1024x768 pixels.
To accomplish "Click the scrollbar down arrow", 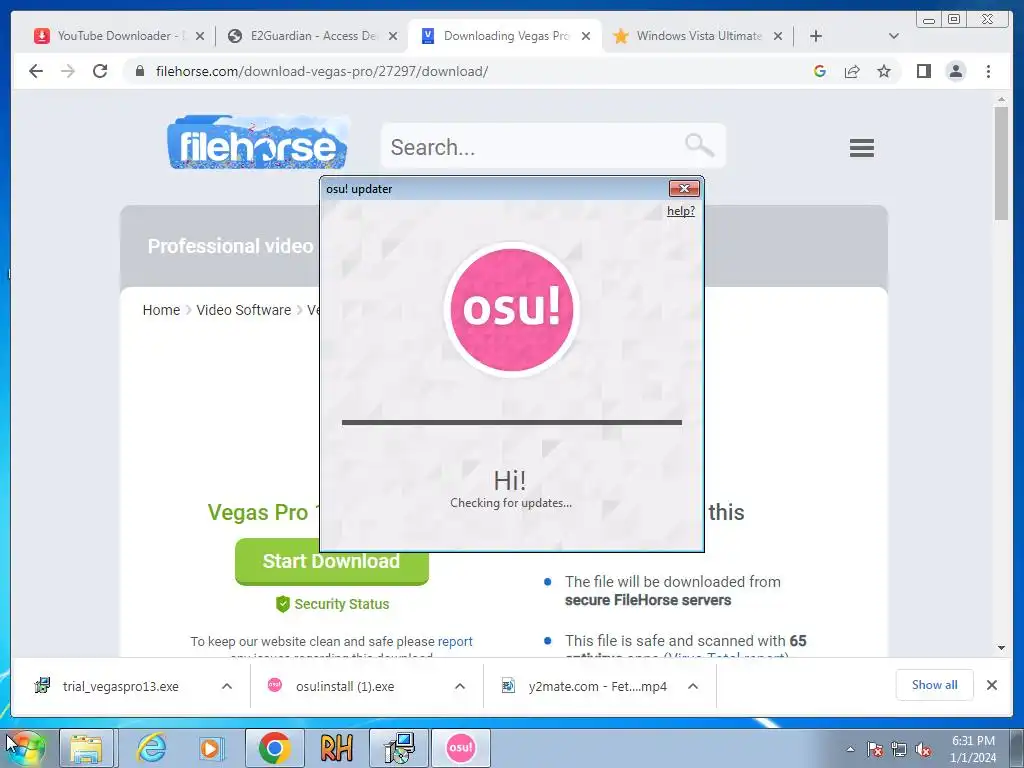I will [1001, 648].
